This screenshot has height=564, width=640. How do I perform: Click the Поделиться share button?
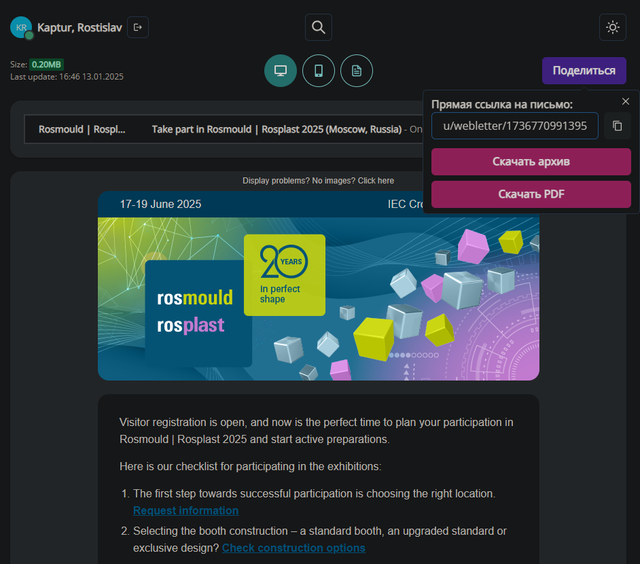584,71
